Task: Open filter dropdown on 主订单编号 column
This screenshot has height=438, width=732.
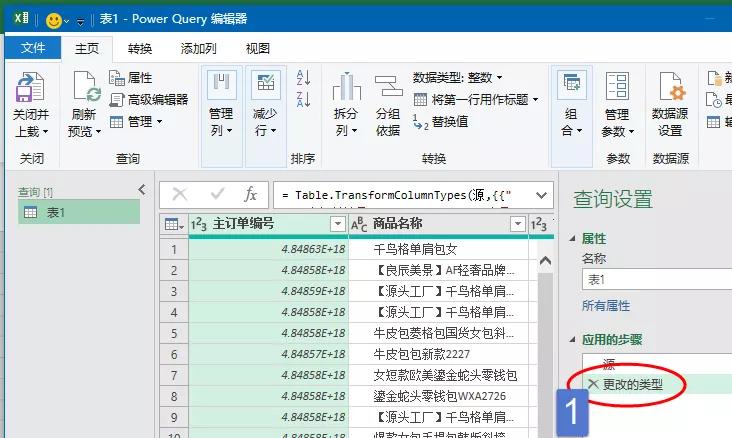Action: coord(337,224)
